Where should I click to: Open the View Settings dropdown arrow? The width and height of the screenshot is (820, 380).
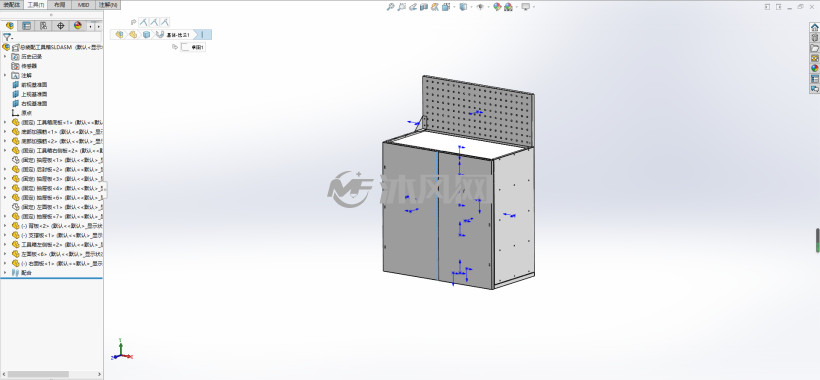[x=533, y=7]
